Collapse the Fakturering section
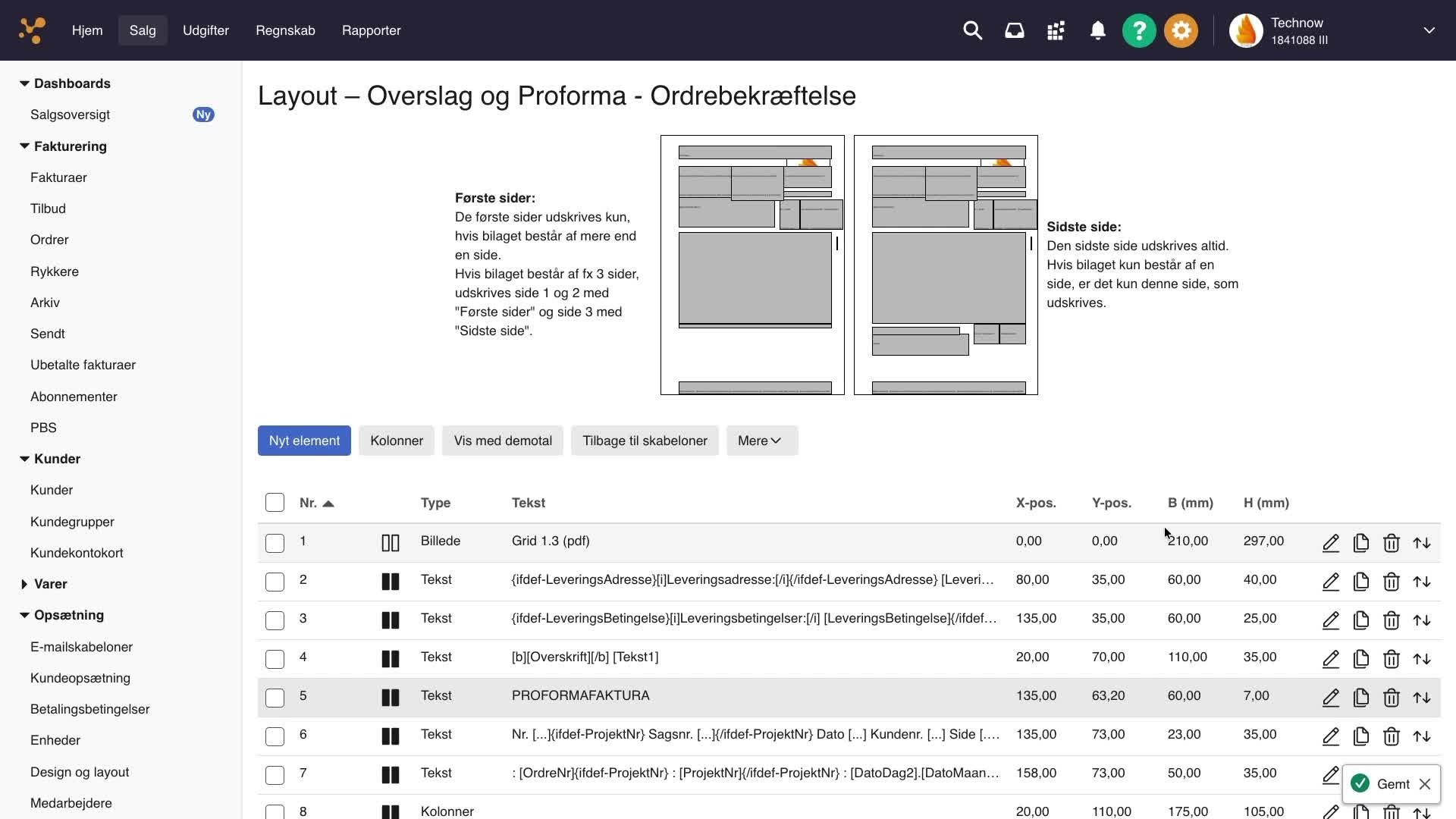Viewport: 1456px width, 819px height. [x=24, y=146]
